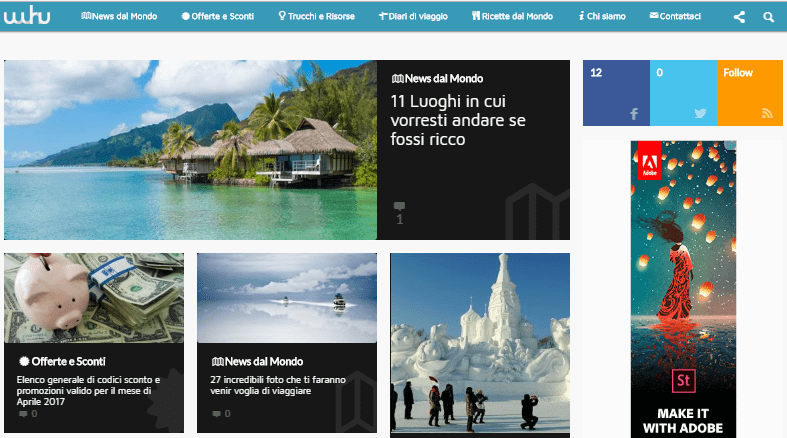Open the Offerte e Sconti menu
Image resolution: width=787 pixels, height=438 pixels.
tap(218, 16)
